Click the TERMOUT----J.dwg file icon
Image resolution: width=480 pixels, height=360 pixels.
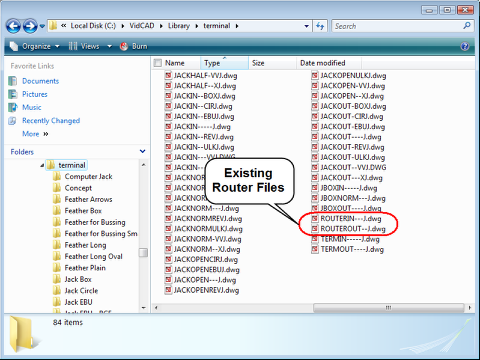315,249
